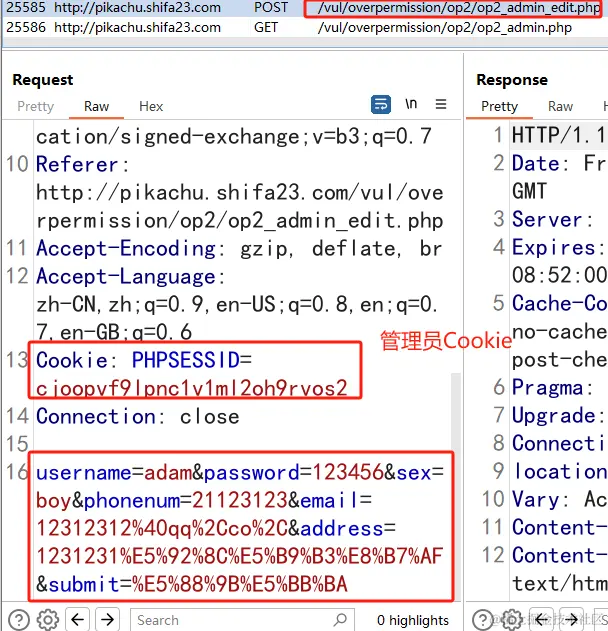Select history row 25586 GET request
Screen dimensions: 608x631
(x=304, y=27)
